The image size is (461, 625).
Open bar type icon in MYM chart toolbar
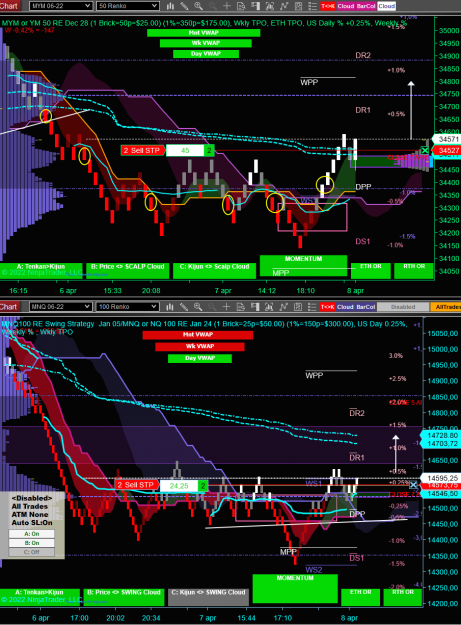tap(170, 6)
